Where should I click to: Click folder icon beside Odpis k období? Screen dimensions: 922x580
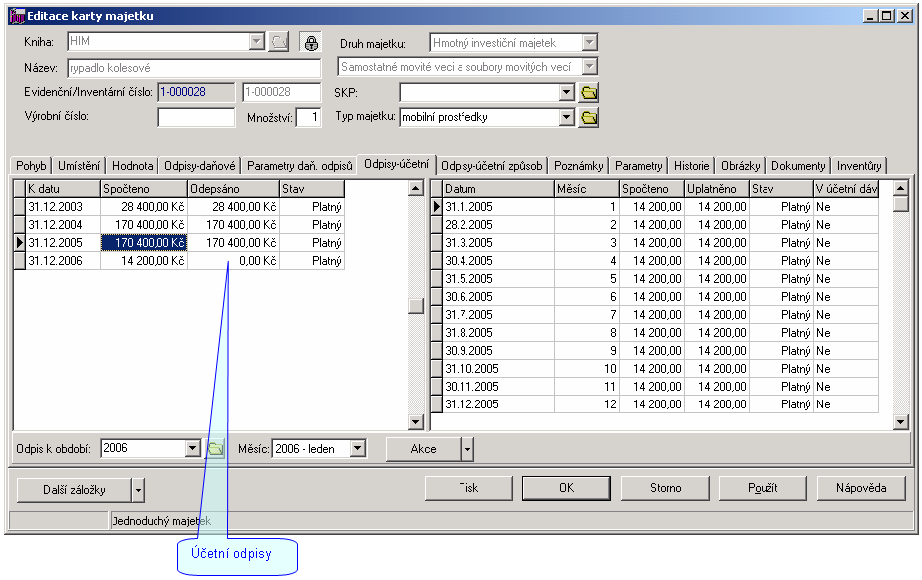[x=215, y=449]
